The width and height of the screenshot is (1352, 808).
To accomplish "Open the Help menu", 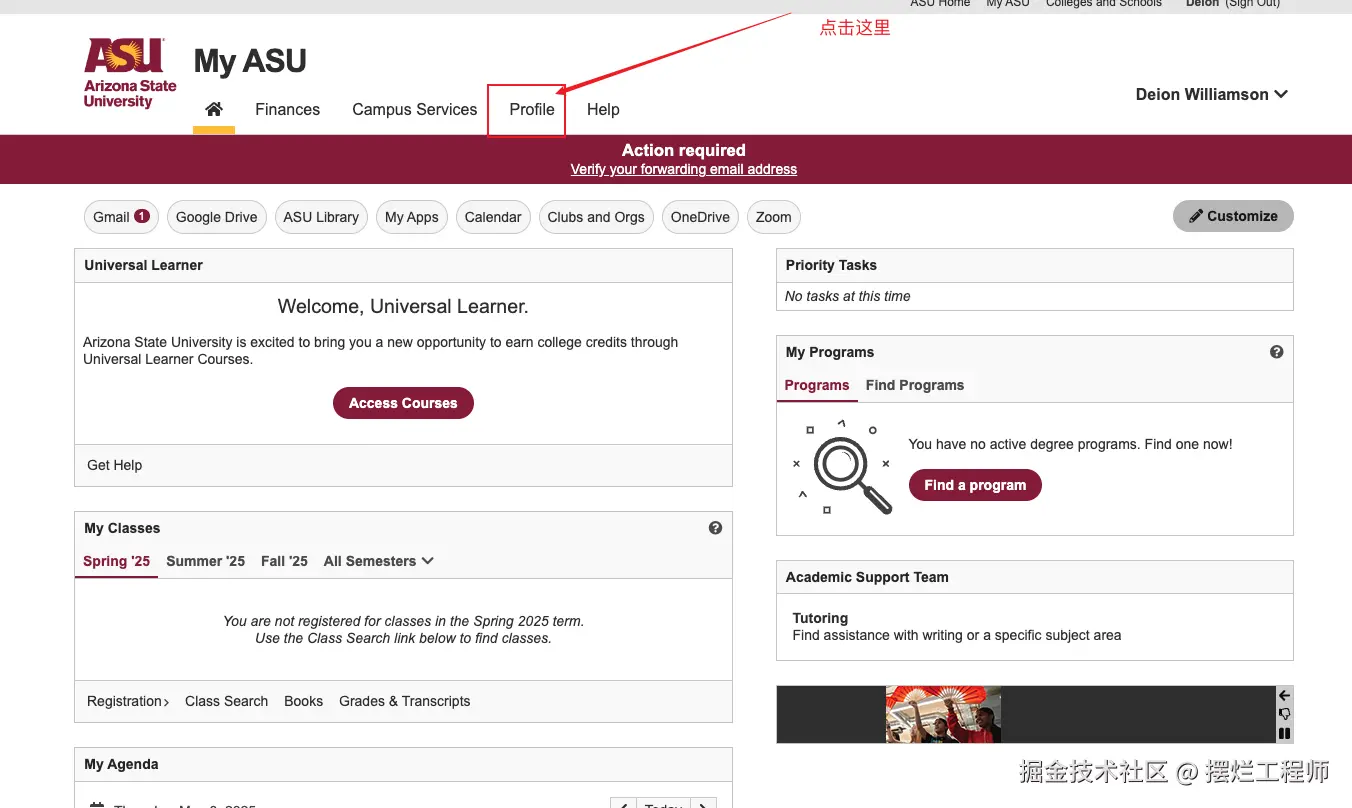I will tap(603, 109).
